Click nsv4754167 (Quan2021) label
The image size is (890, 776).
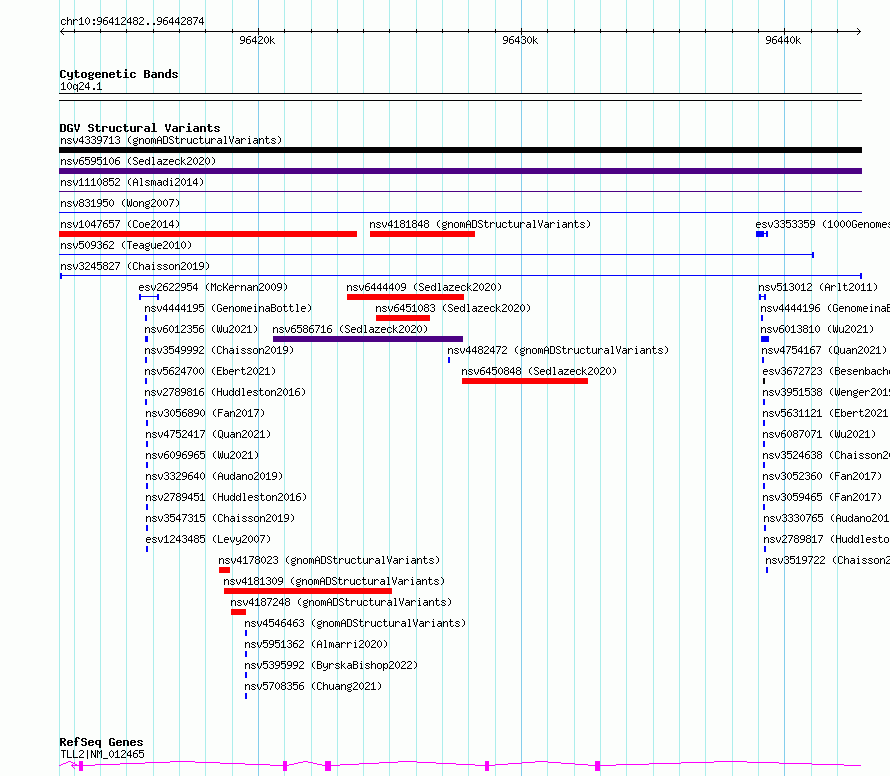click(x=824, y=350)
